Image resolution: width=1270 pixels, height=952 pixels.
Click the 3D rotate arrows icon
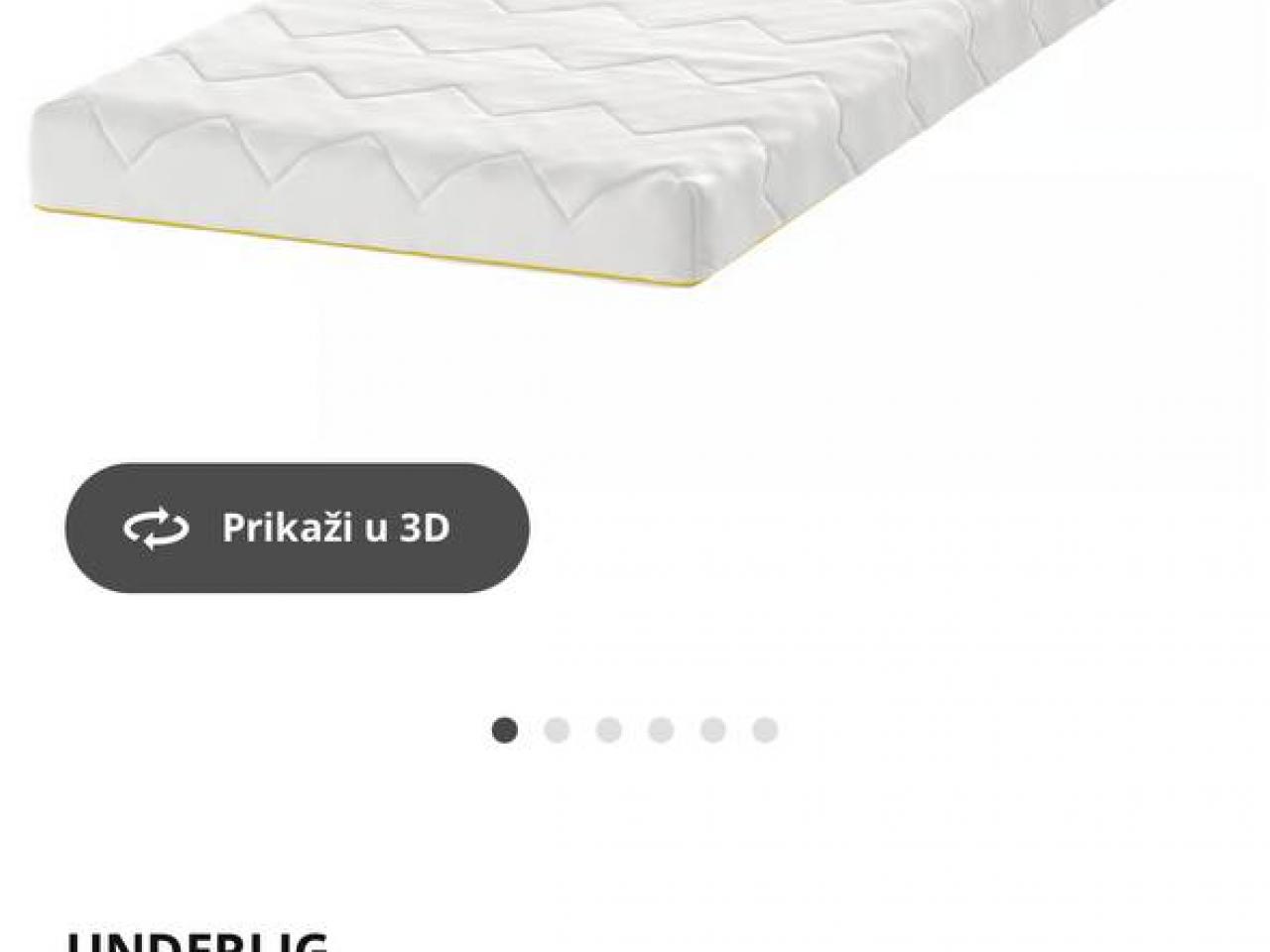point(156,529)
